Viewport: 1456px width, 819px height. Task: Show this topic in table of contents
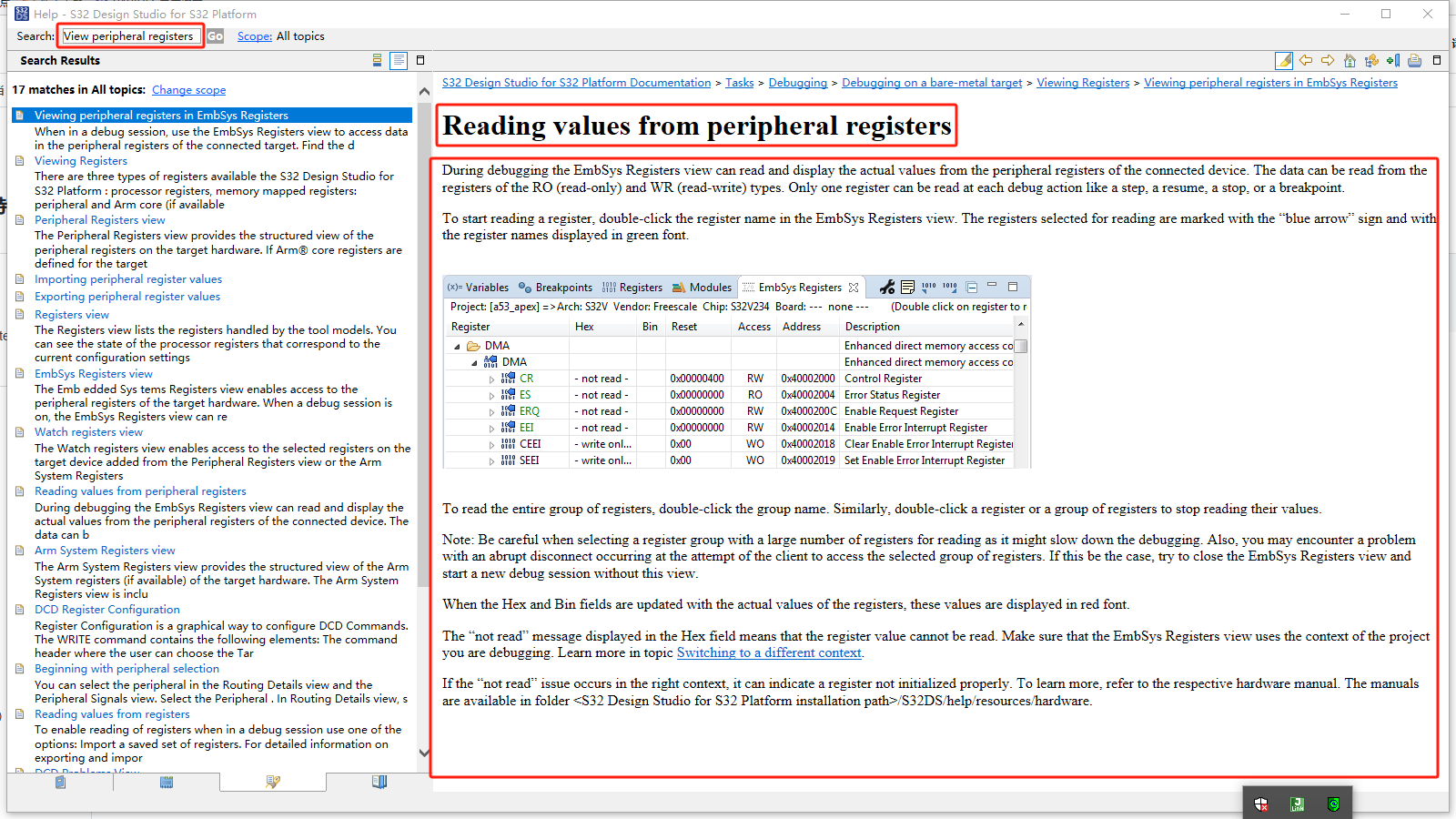[1371, 60]
